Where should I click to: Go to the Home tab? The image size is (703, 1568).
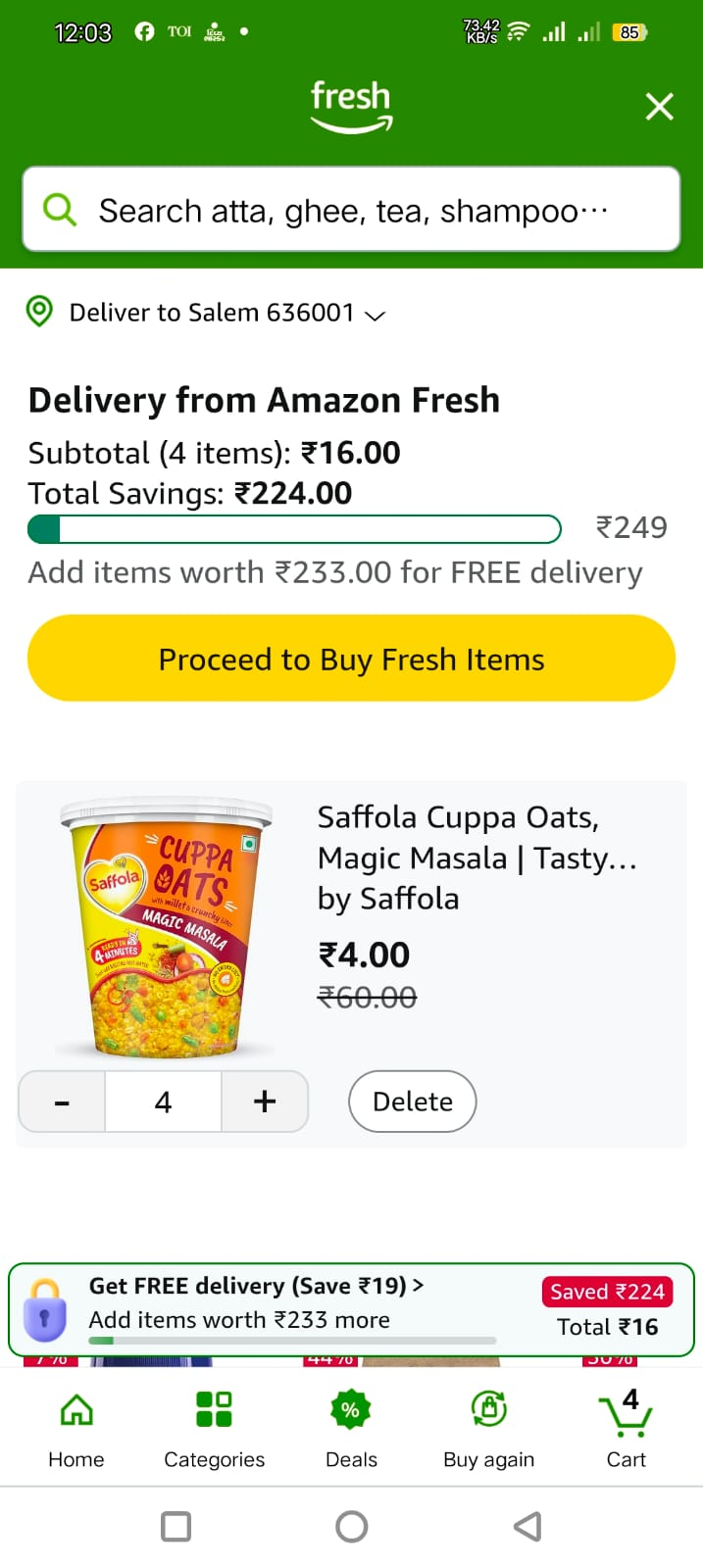pos(76,1429)
